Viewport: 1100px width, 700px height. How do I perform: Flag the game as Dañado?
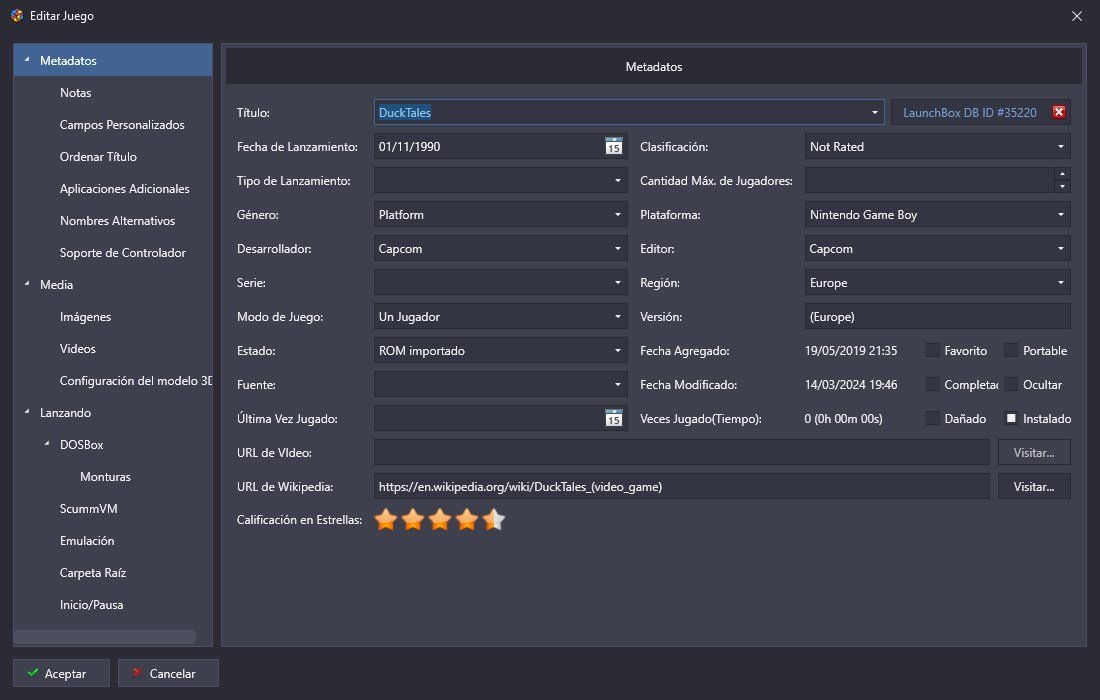tap(932, 419)
